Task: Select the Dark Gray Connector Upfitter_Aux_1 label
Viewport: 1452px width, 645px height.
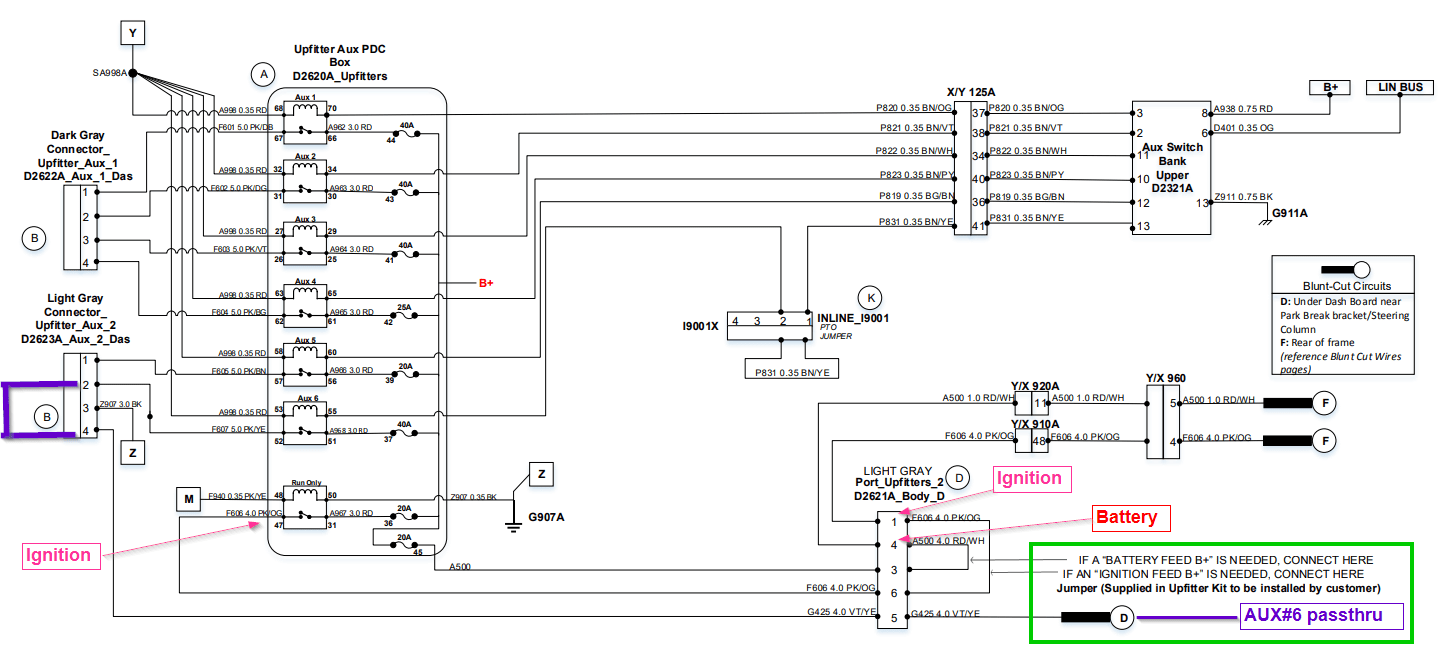Action: (79, 155)
